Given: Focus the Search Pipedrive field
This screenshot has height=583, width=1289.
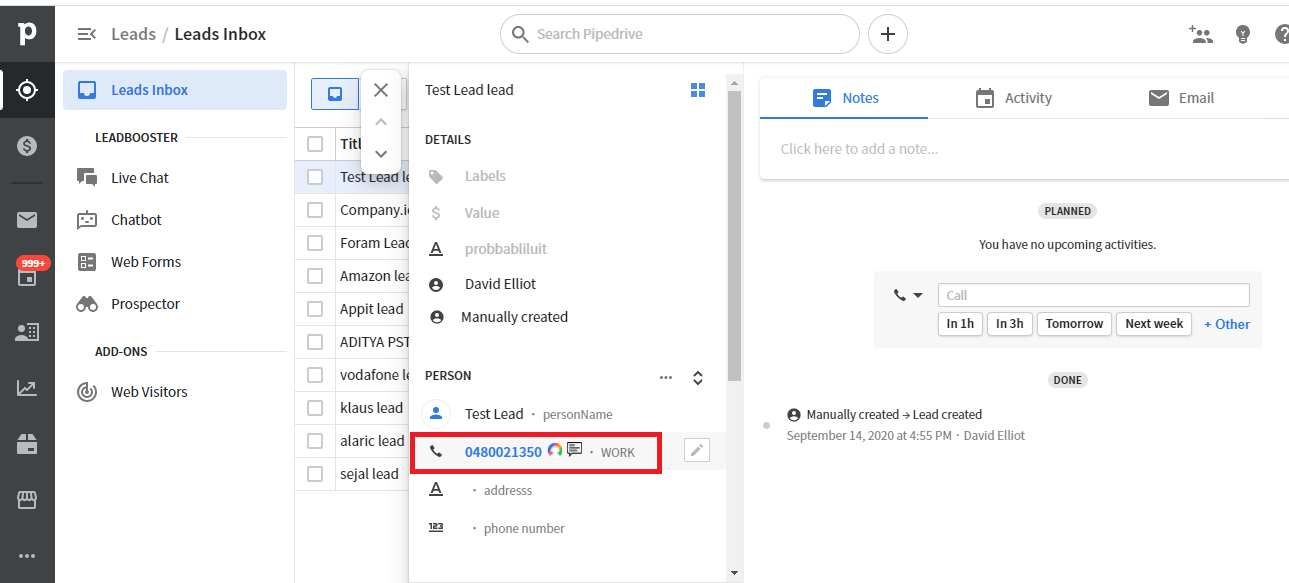Looking at the screenshot, I should (680, 34).
